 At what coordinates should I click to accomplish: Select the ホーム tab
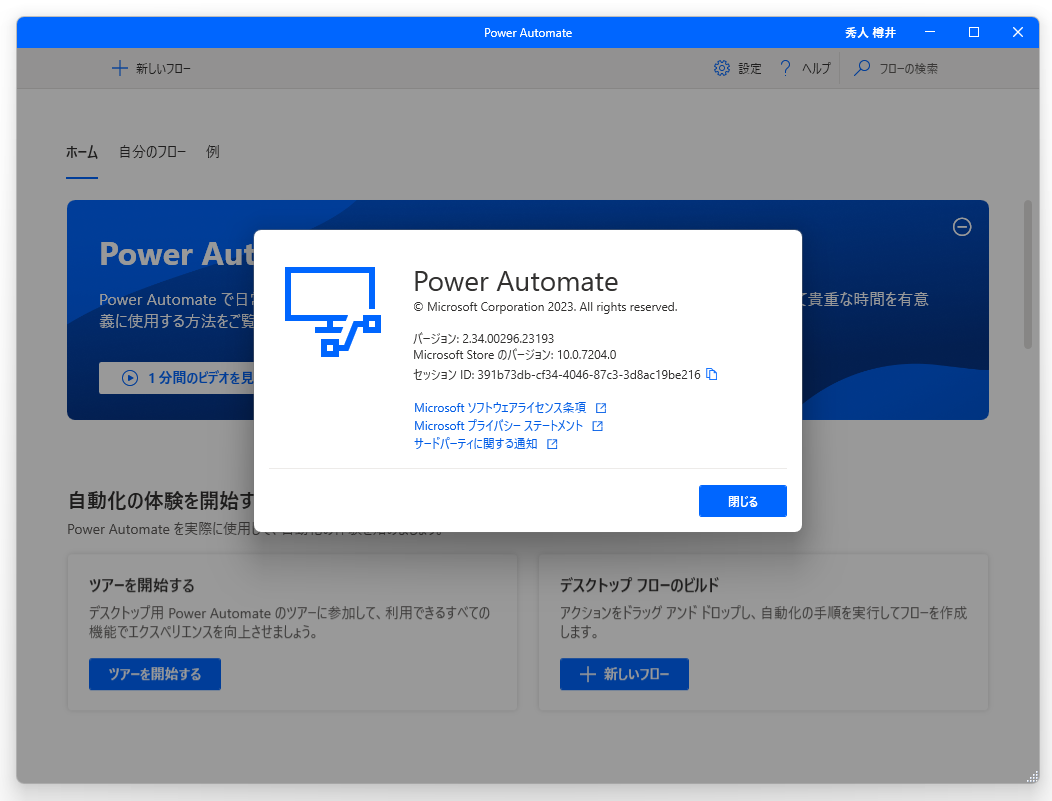[x=81, y=152]
